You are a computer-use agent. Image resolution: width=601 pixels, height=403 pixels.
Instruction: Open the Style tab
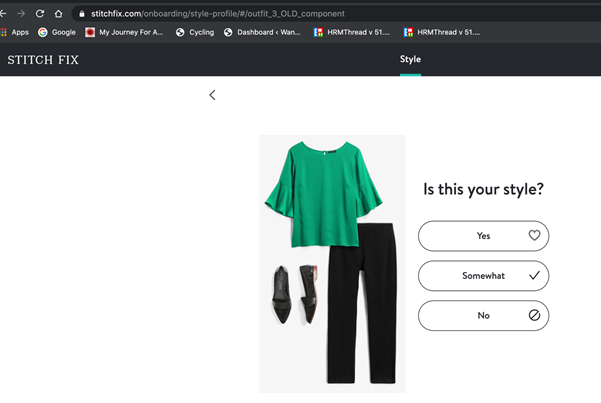click(410, 59)
